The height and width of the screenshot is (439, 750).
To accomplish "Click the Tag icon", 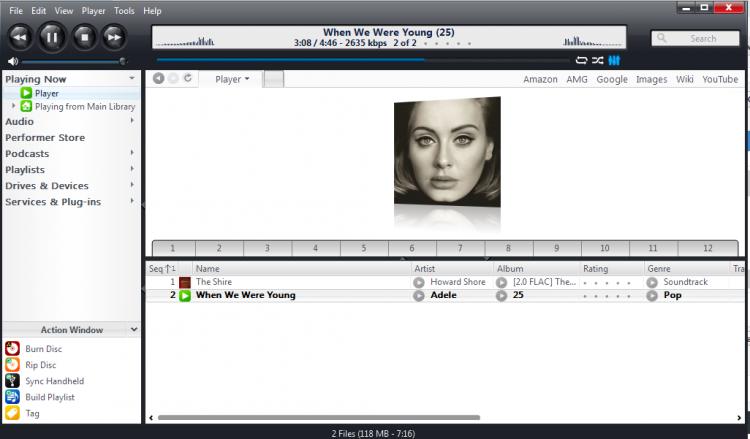I will pos(12,413).
